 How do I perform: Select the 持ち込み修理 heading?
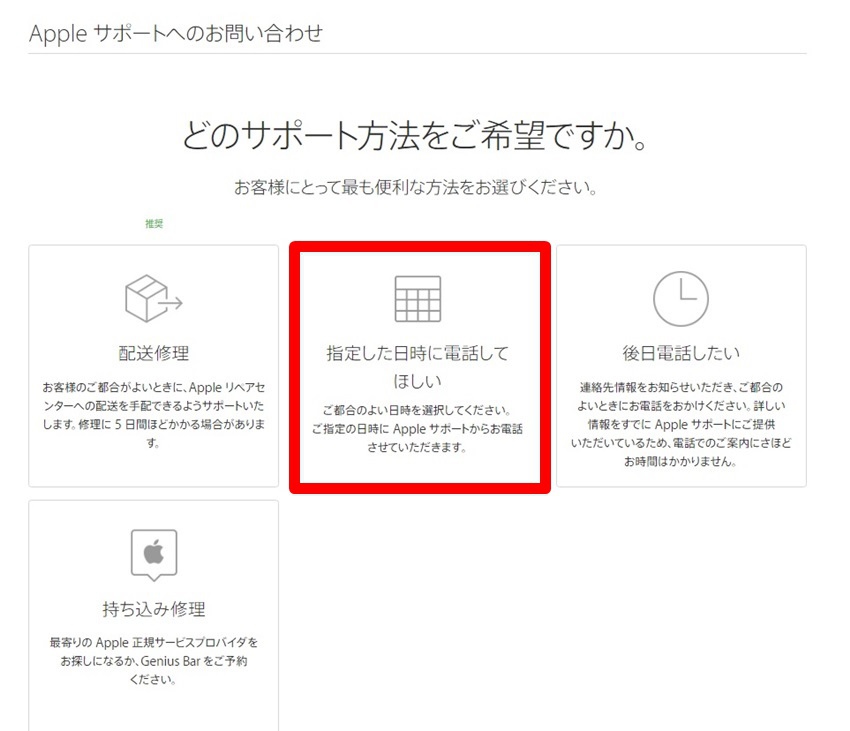(x=154, y=609)
